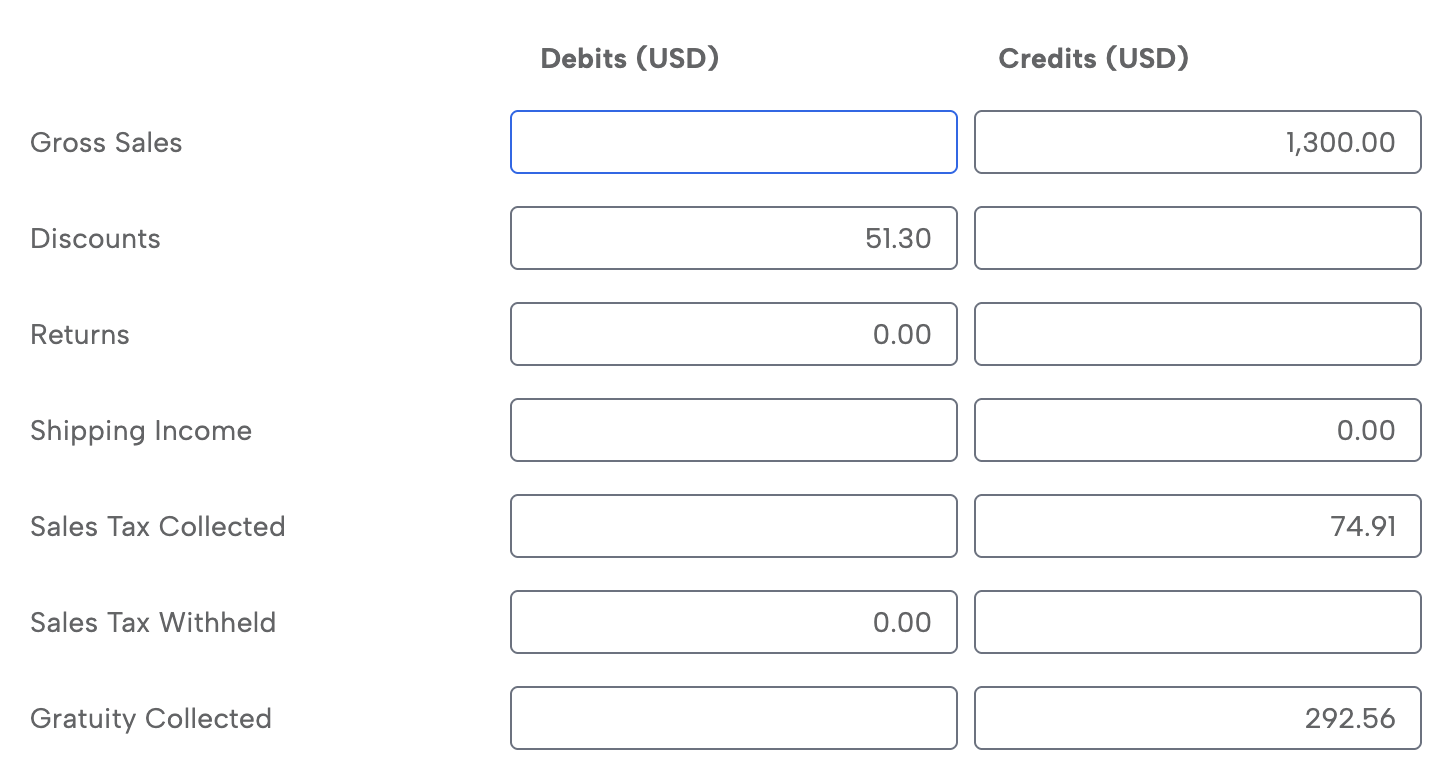Click the Shipping Income row label
Screen dimensions: 1434x770
pos(141,431)
